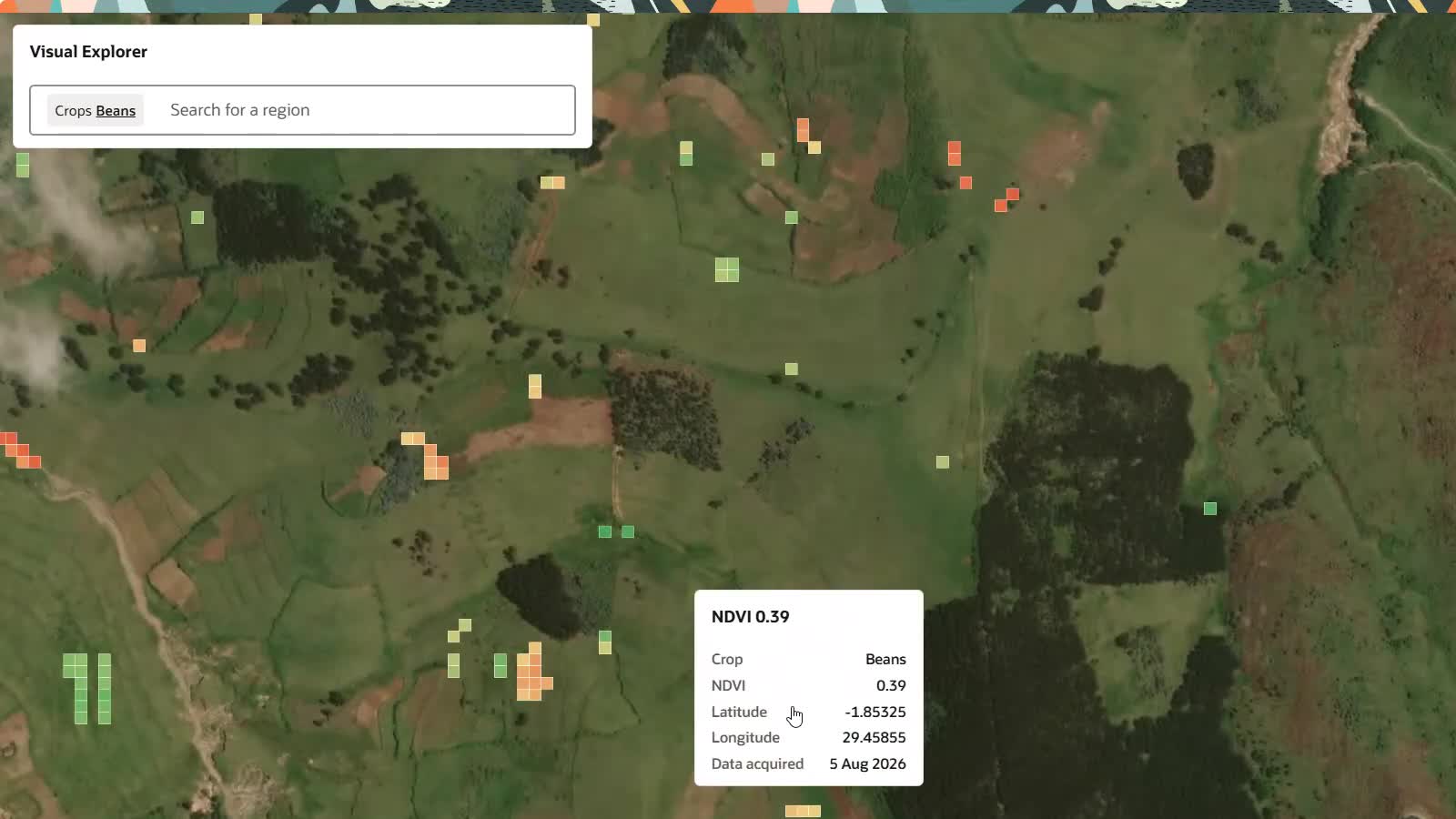The height and width of the screenshot is (819, 1456).
Task: Click the latitude value -1.85325
Action: point(875,712)
